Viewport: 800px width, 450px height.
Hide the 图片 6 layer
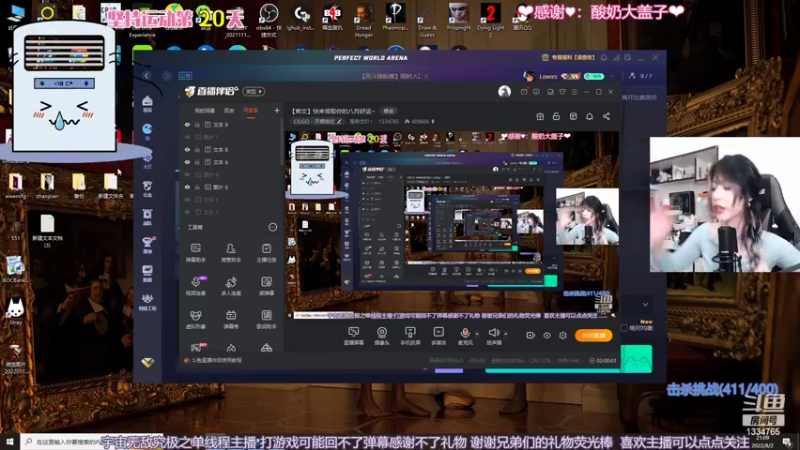pos(187,187)
